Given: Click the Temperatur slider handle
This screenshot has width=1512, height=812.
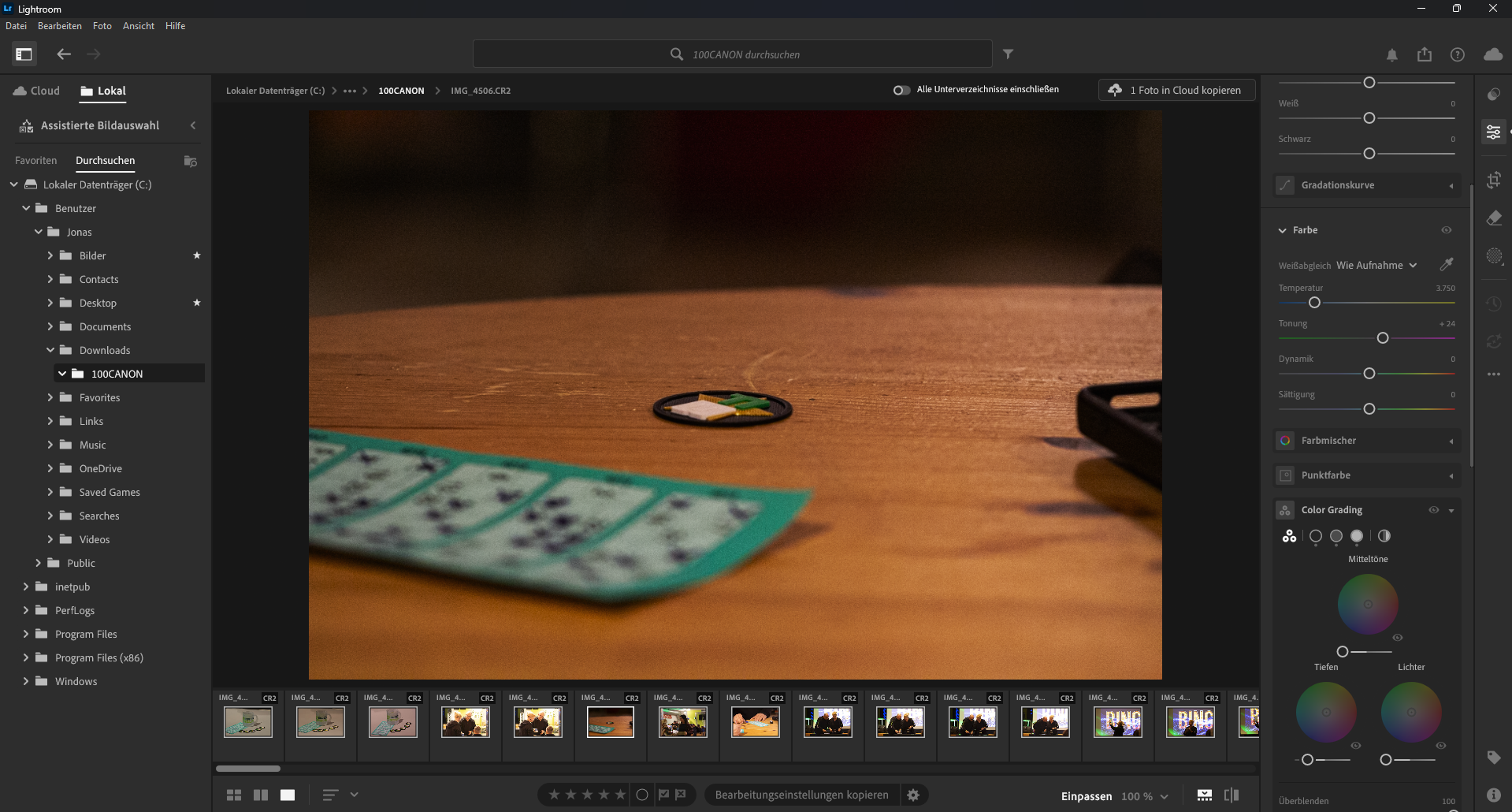Looking at the screenshot, I should point(1314,303).
